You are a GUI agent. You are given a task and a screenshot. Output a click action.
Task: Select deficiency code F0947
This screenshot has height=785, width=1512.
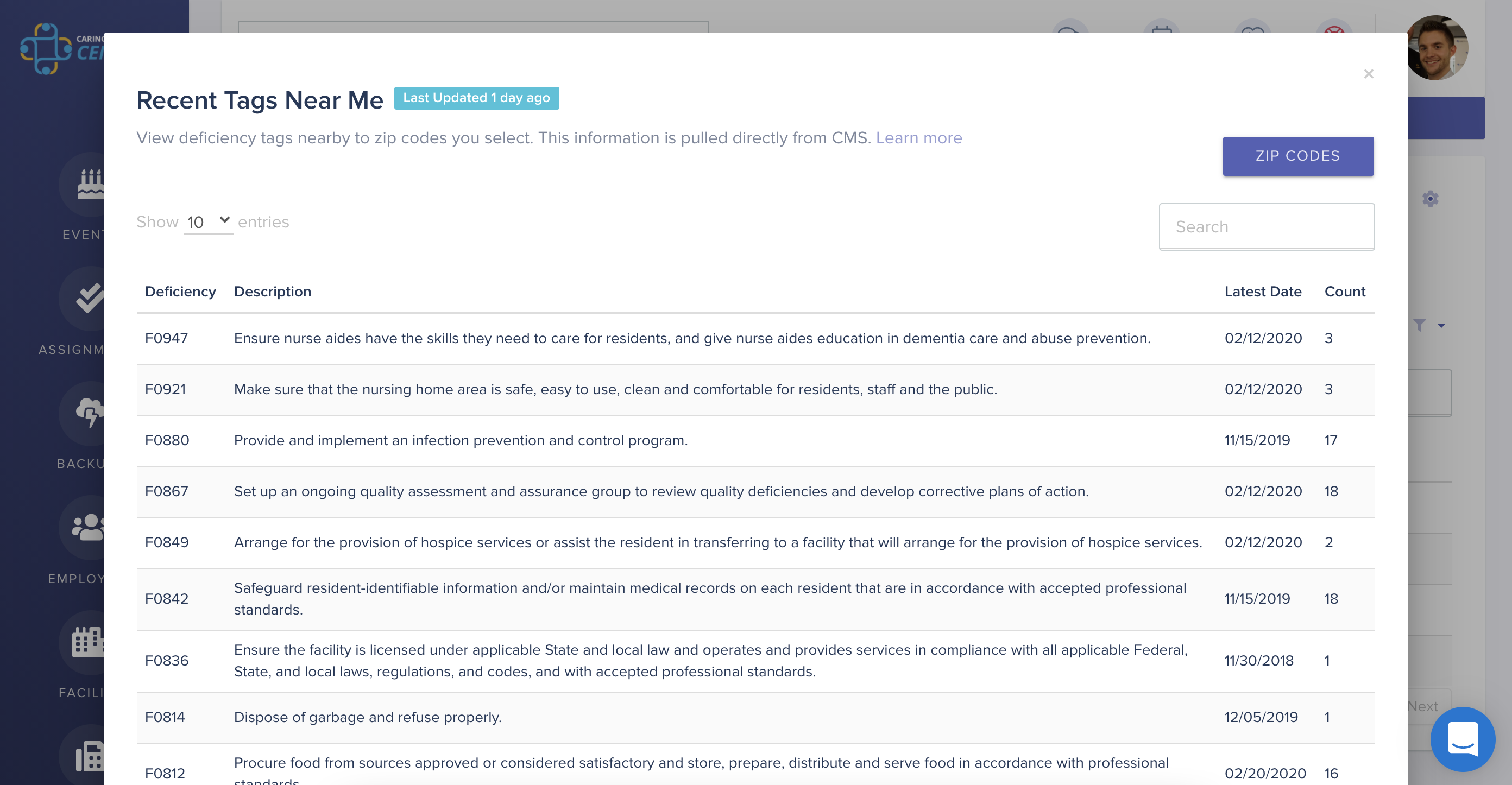point(166,339)
